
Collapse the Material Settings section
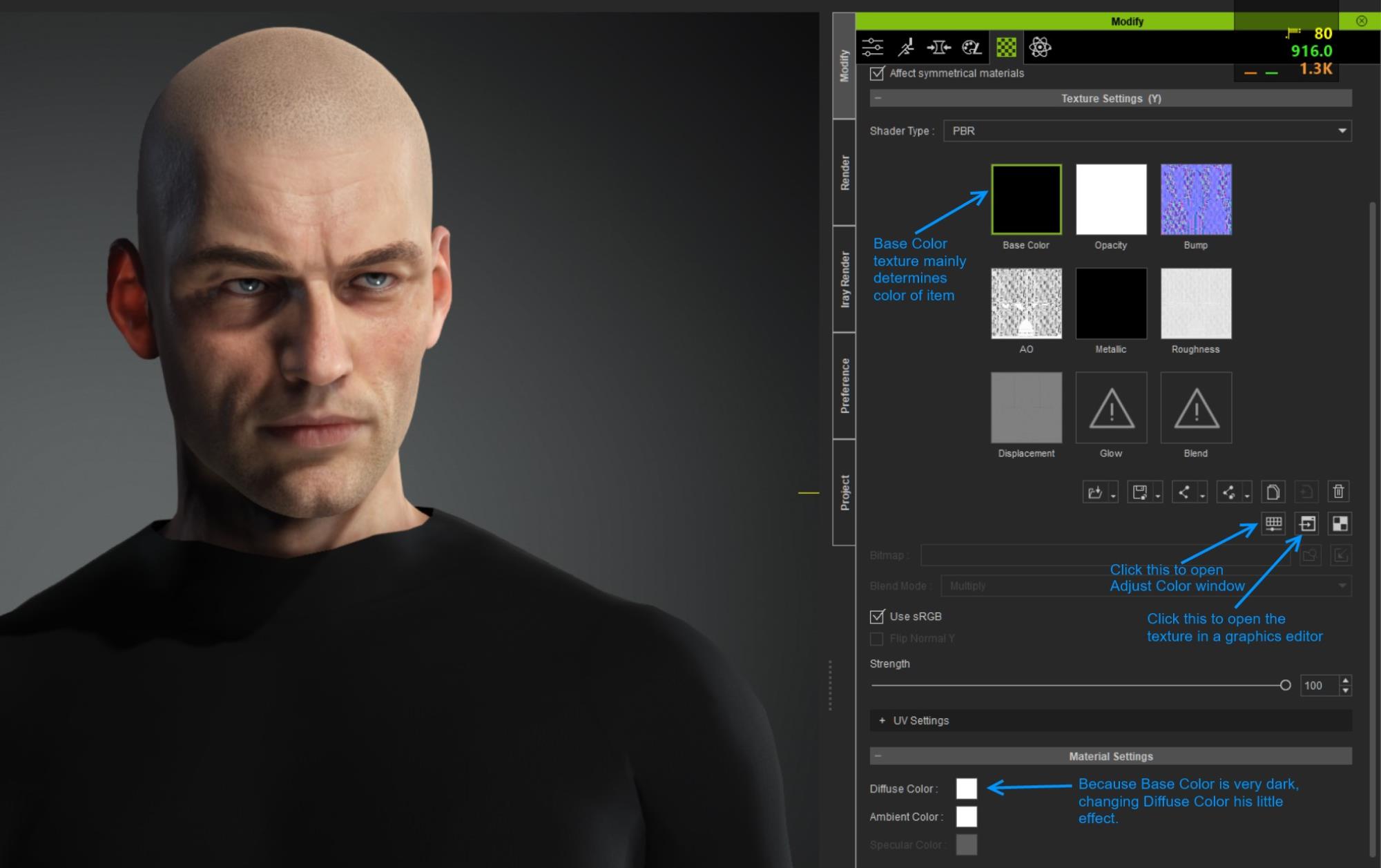coord(878,756)
